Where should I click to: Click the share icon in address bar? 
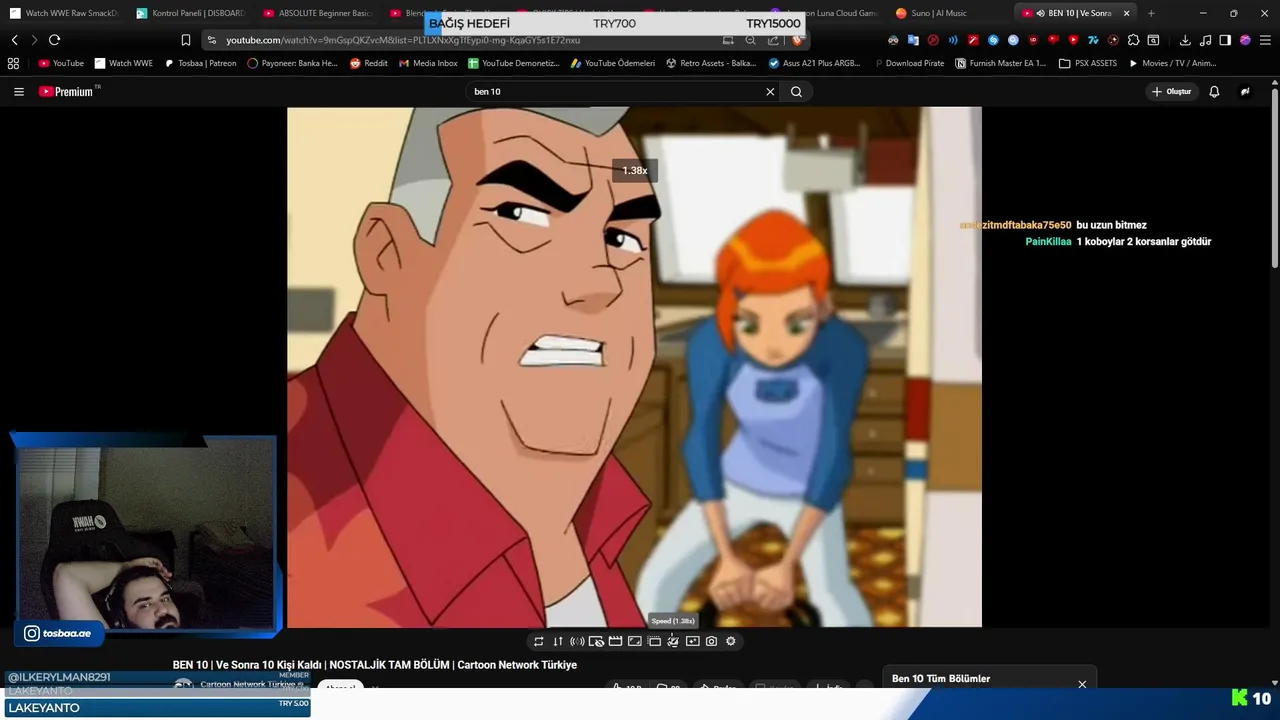pyautogui.click(x=773, y=40)
